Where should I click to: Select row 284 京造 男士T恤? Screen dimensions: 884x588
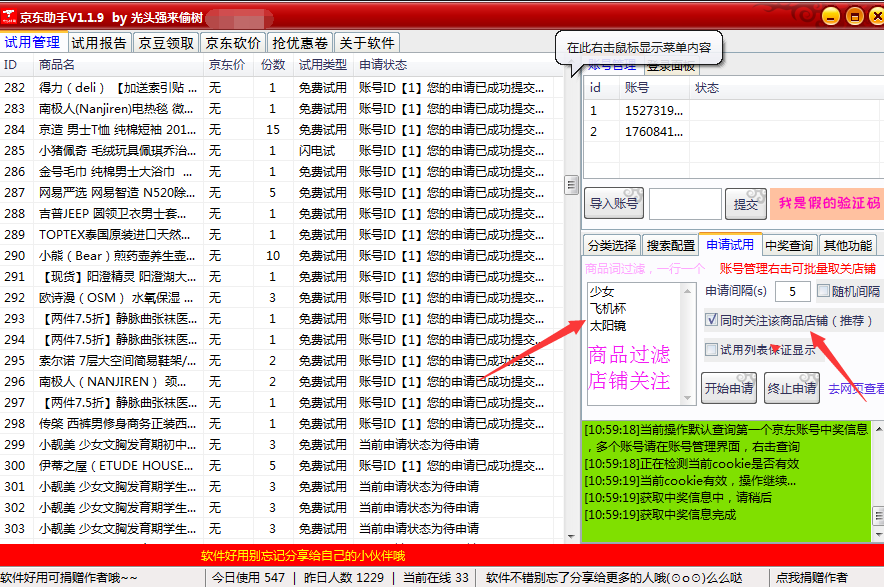tap(281, 130)
